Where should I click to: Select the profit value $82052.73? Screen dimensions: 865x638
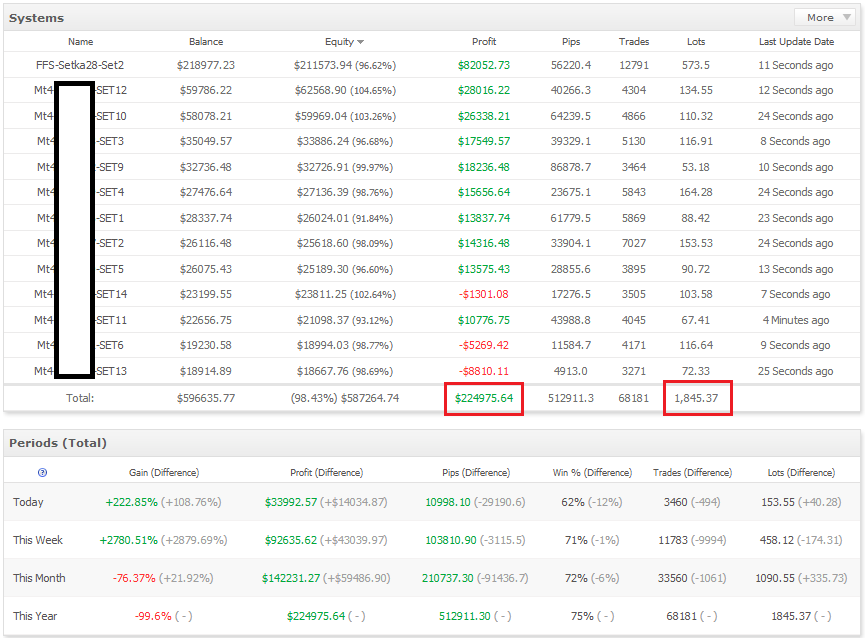point(484,65)
